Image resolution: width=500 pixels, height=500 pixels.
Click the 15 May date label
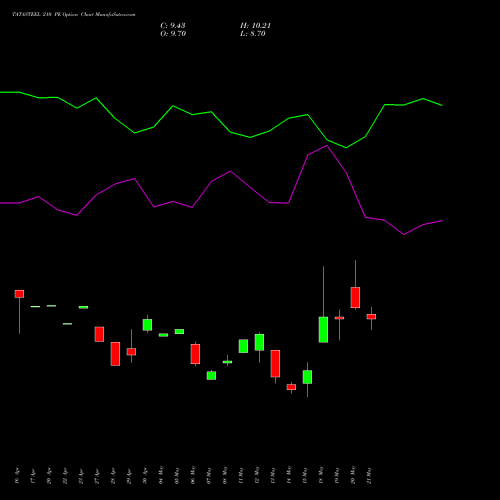point(305,475)
